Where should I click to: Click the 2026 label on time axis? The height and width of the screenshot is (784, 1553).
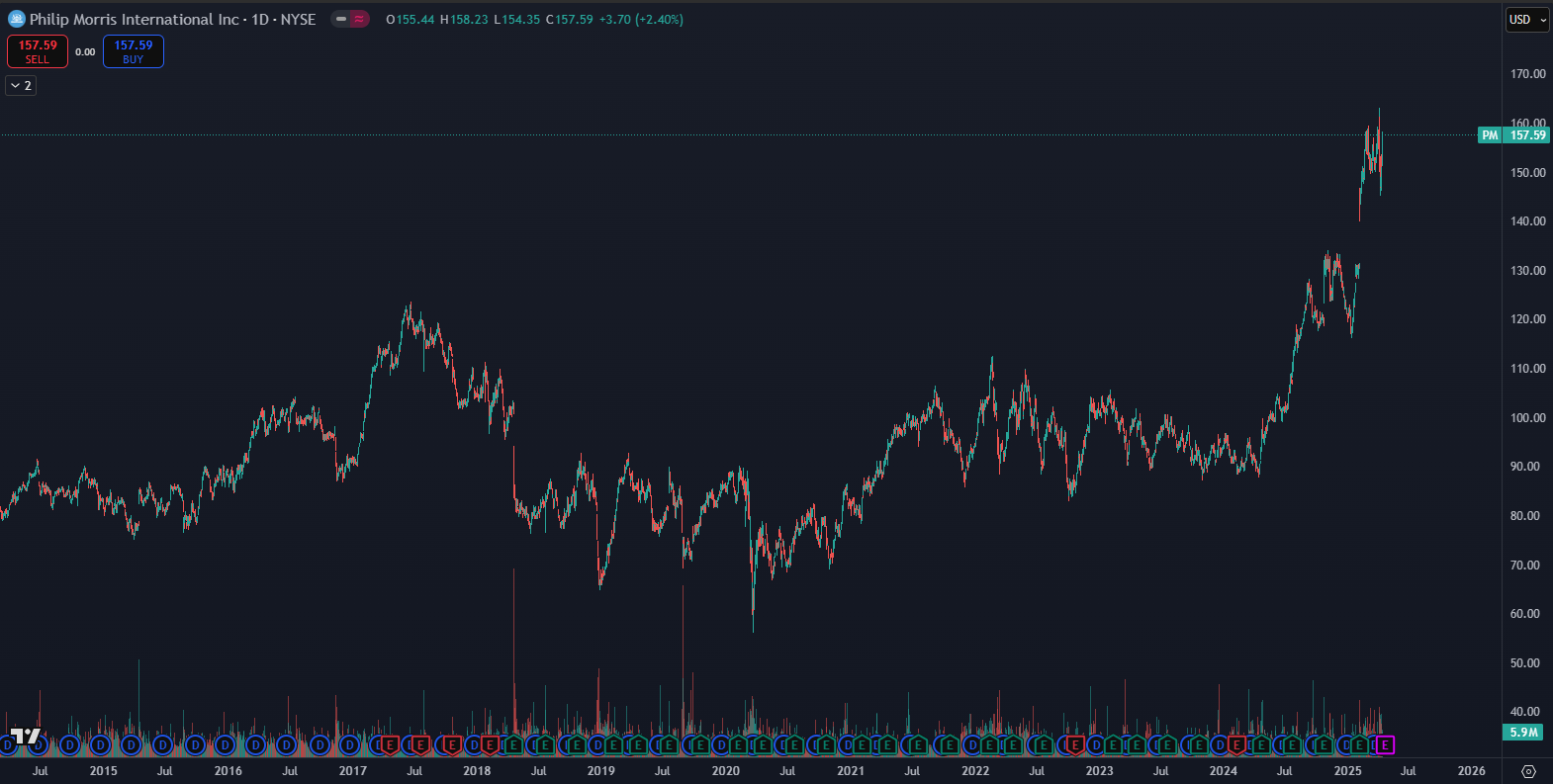(1471, 771)
